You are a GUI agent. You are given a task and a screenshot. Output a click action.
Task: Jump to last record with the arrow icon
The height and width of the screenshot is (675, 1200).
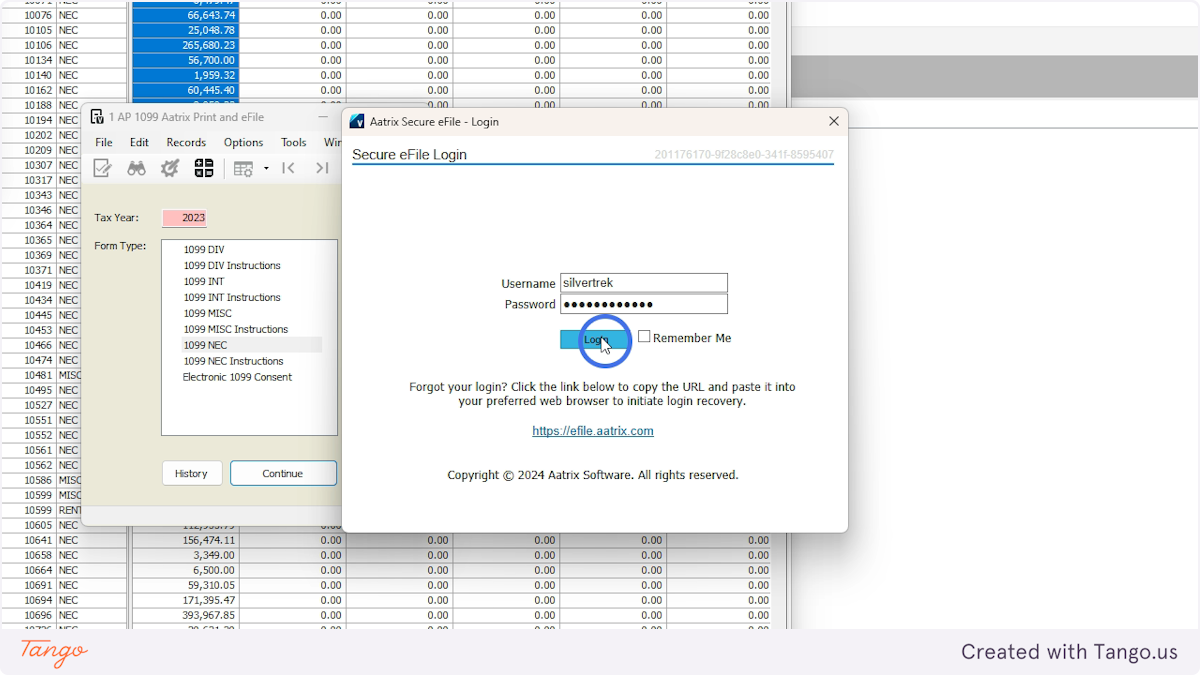(323, 168)
